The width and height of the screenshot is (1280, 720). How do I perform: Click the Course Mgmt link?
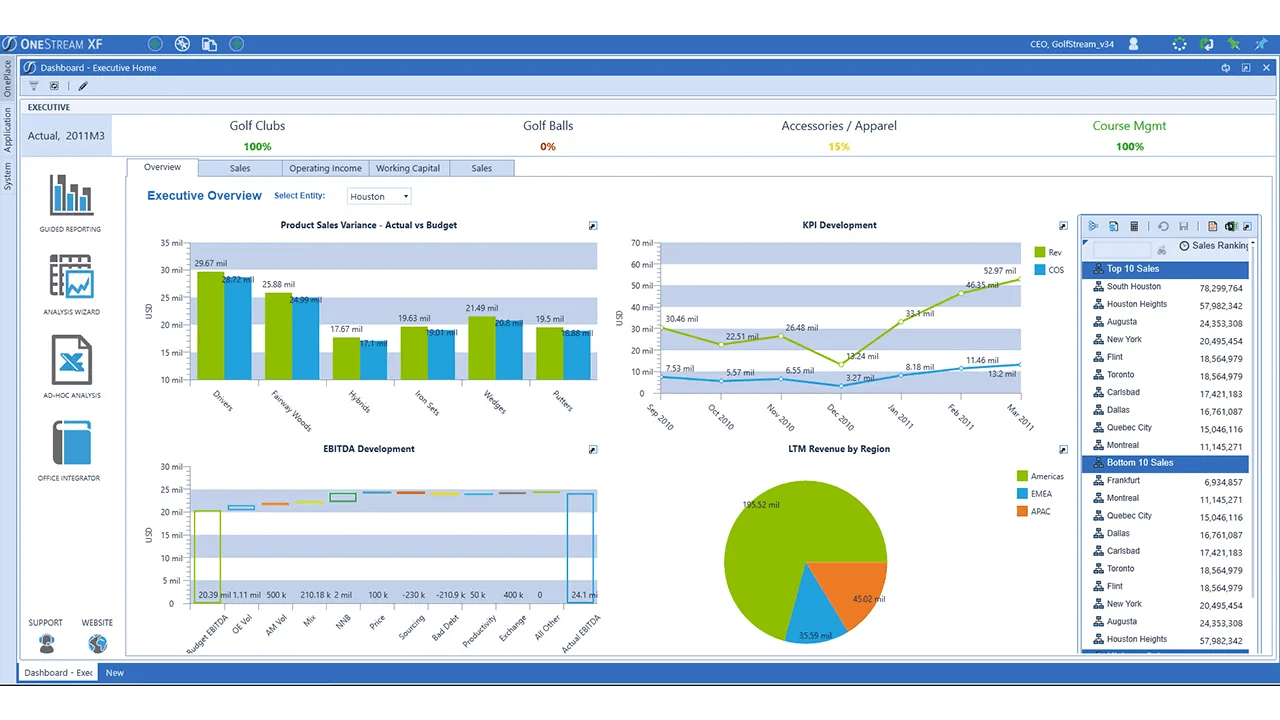click(1129, 125)
